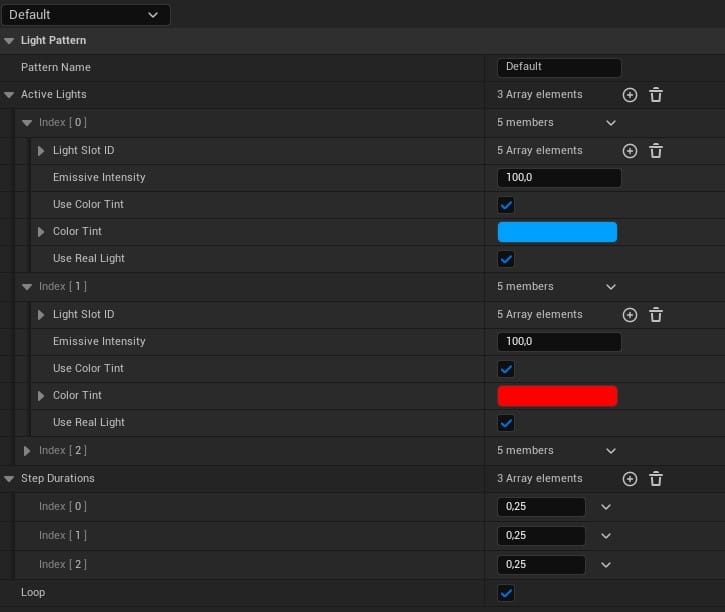725x612 pixels.
Task: Open Index 2 members options chevron
Action: (611, 451)
